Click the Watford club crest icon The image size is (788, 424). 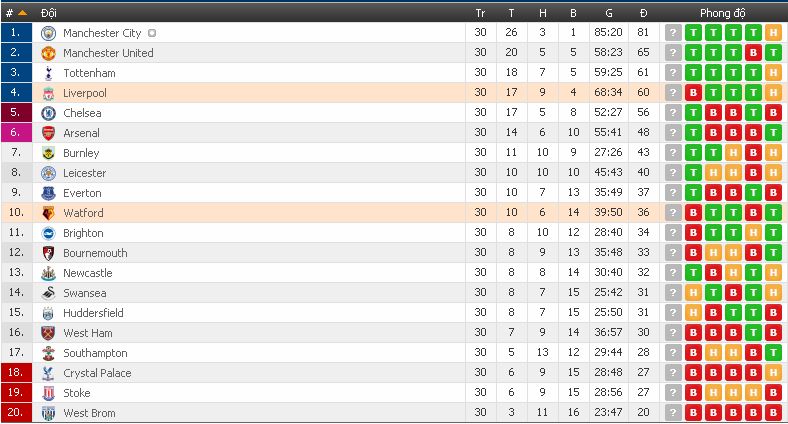click(x=48, y=213)
